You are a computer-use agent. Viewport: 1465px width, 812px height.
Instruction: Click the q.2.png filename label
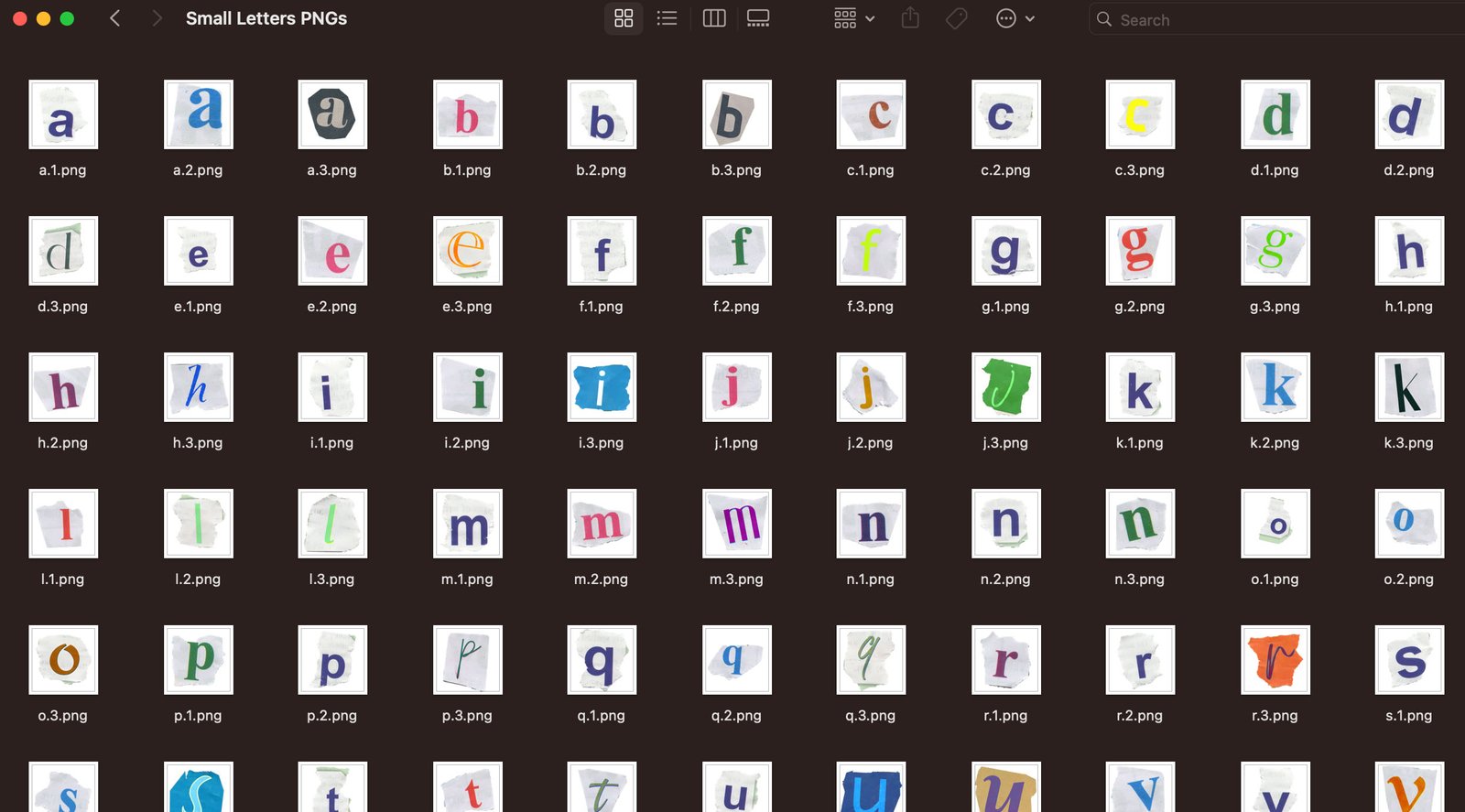coord(736,716)
